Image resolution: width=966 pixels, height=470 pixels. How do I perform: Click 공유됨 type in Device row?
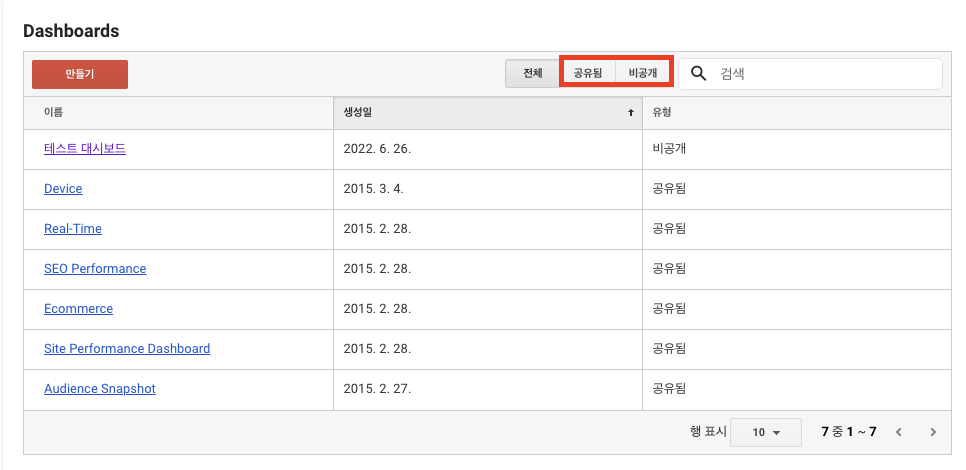[669, 188]
